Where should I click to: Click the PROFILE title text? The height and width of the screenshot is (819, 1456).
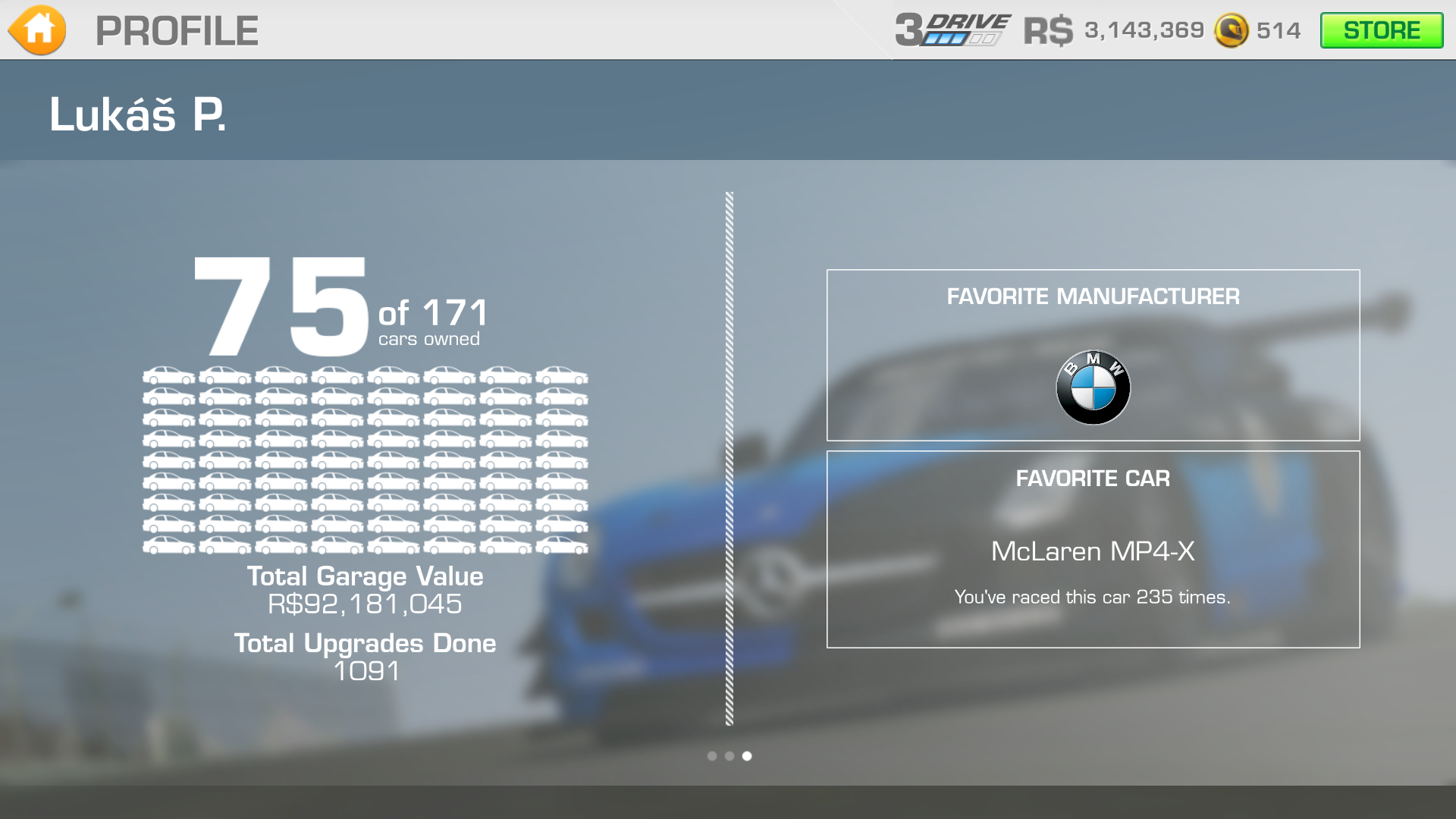click(177, 31)
